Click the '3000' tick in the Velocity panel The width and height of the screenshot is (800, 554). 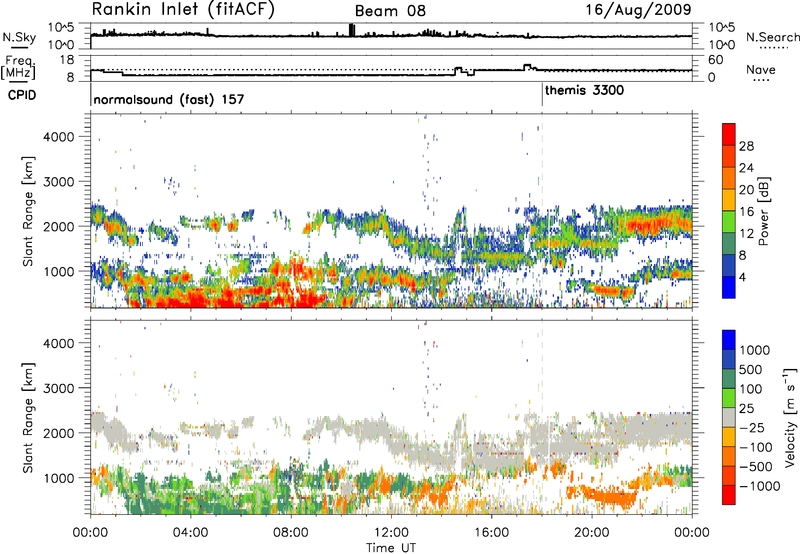(x=59, y=388)
